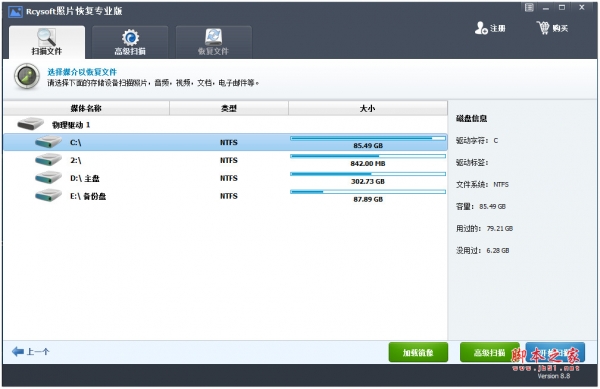Click 没用过 6.28 GB value

[x=498, y=251]
